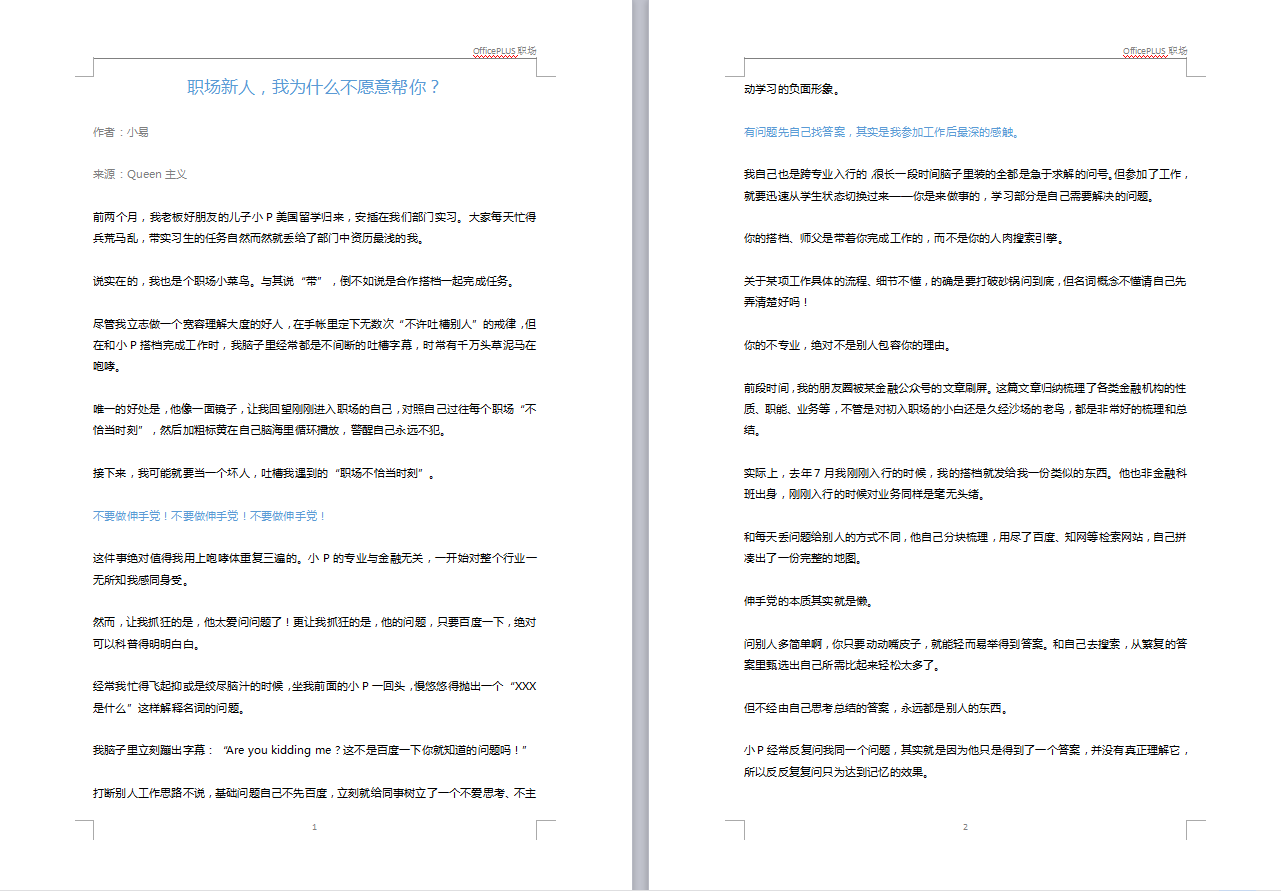This screenshot has width=1281, height=891.
Task: Click paragraph starting "接下来，我可能就要当一个坏人"
Action: tap(264, 473)
